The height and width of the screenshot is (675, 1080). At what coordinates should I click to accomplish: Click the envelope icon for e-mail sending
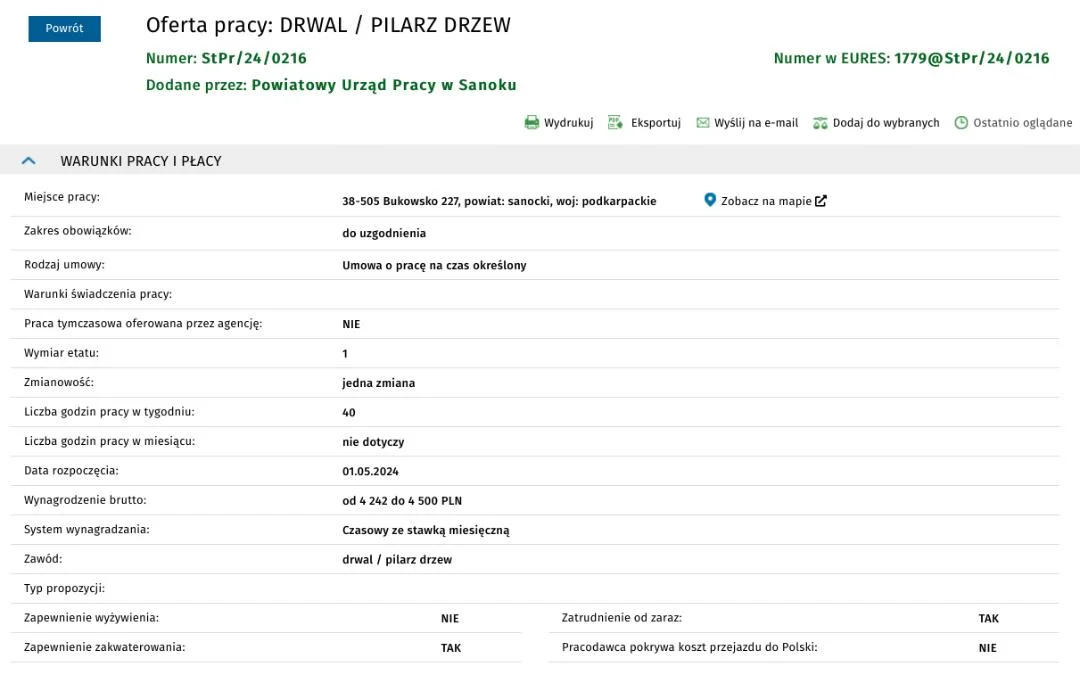point(703,123)
